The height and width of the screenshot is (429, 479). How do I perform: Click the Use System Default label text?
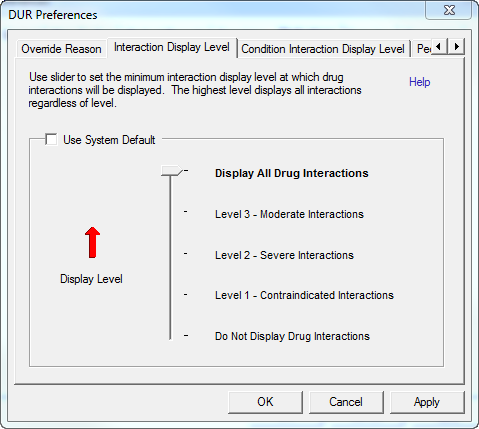click(109, 140)
